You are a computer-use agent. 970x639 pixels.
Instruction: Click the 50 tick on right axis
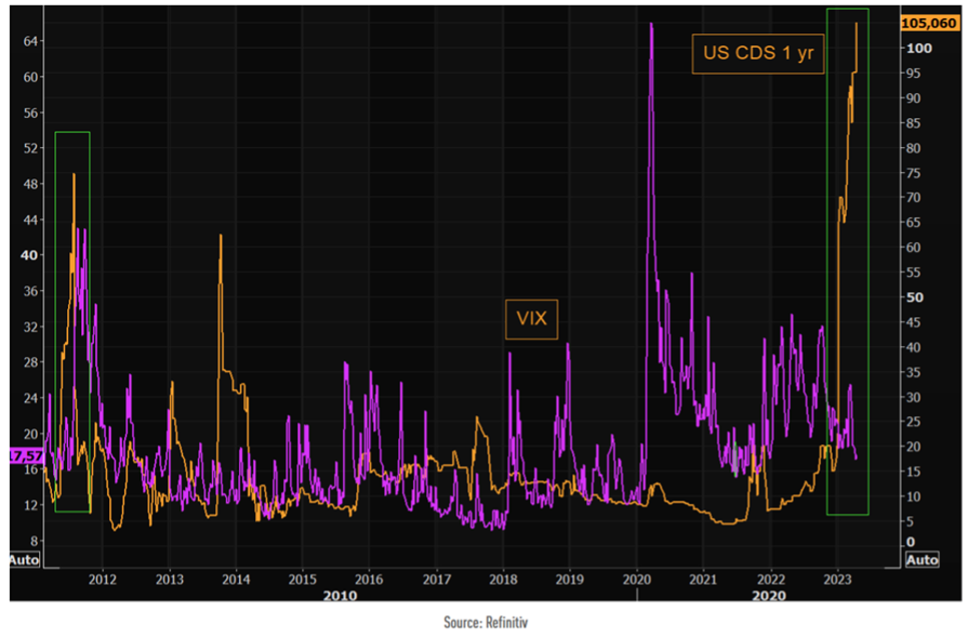pos(915,297)
